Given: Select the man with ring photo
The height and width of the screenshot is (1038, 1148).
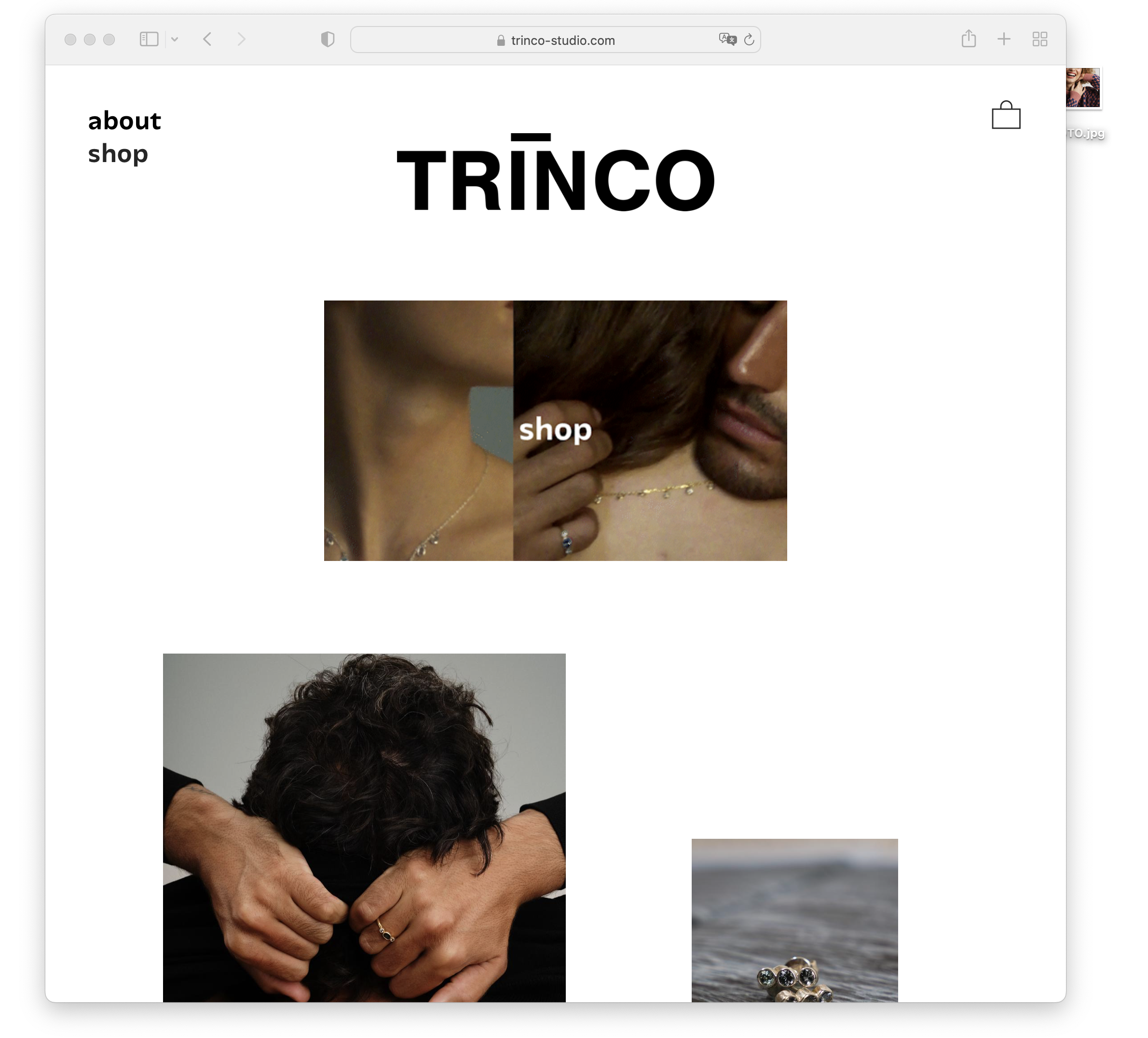Looking at the screenshot, I should pyautogui.click(x=364, y=827).
